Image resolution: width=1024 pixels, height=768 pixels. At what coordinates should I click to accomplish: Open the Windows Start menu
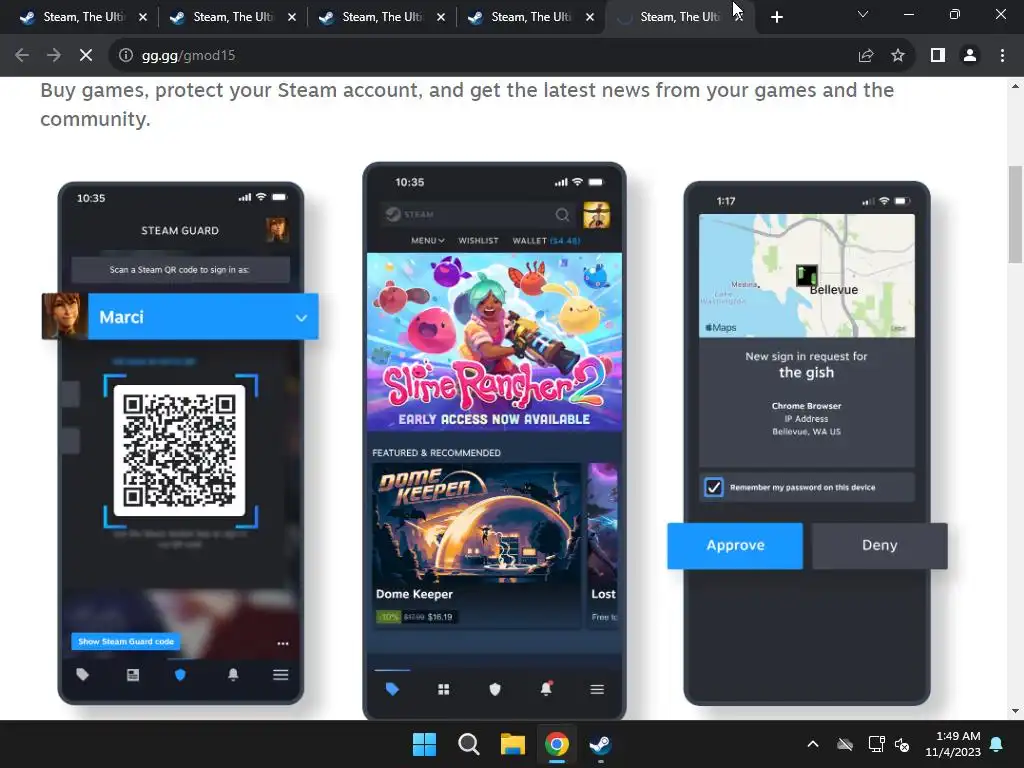pos(424,744)
